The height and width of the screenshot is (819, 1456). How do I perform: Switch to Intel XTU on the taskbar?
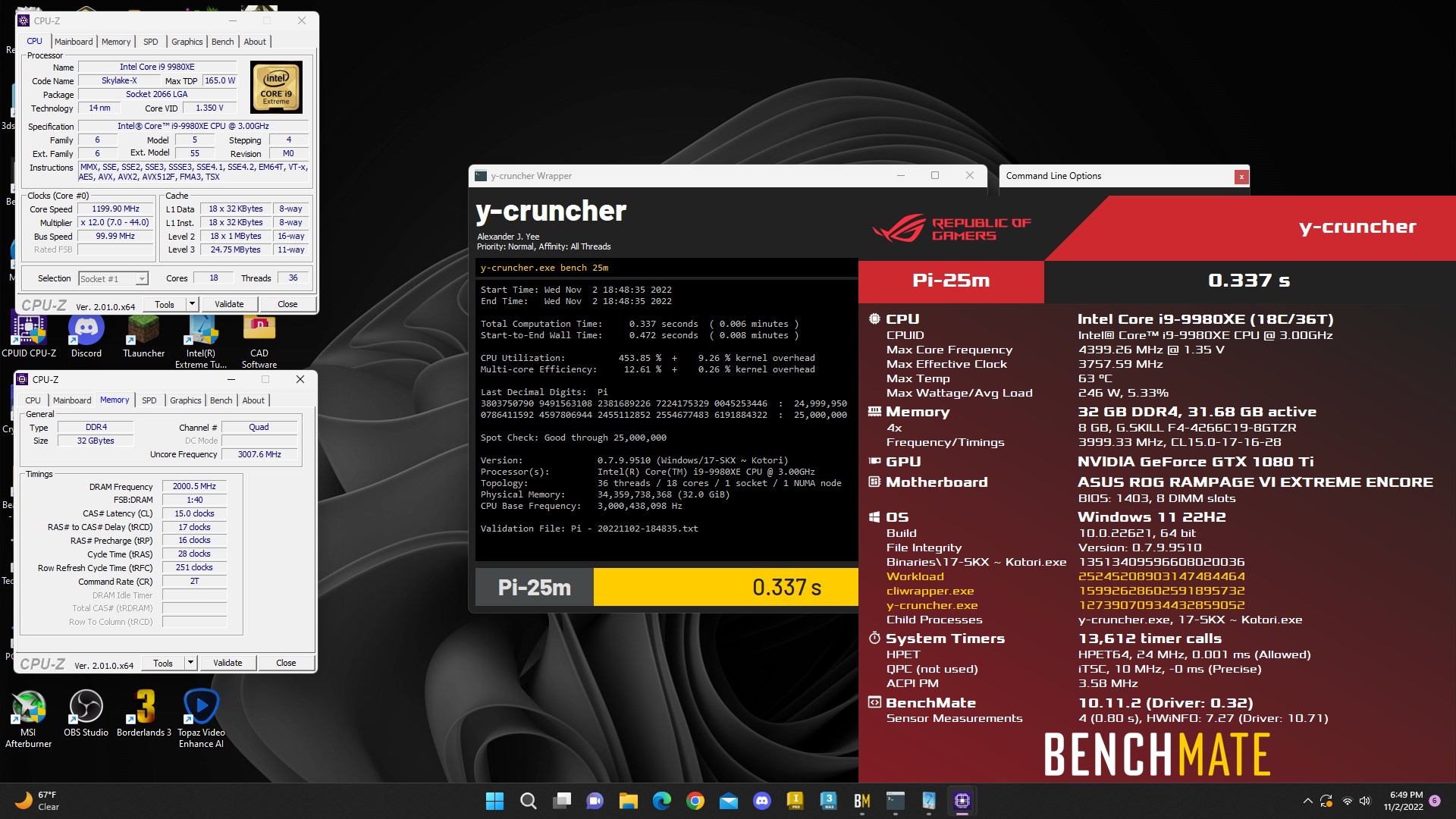click(x=929, y=801)
